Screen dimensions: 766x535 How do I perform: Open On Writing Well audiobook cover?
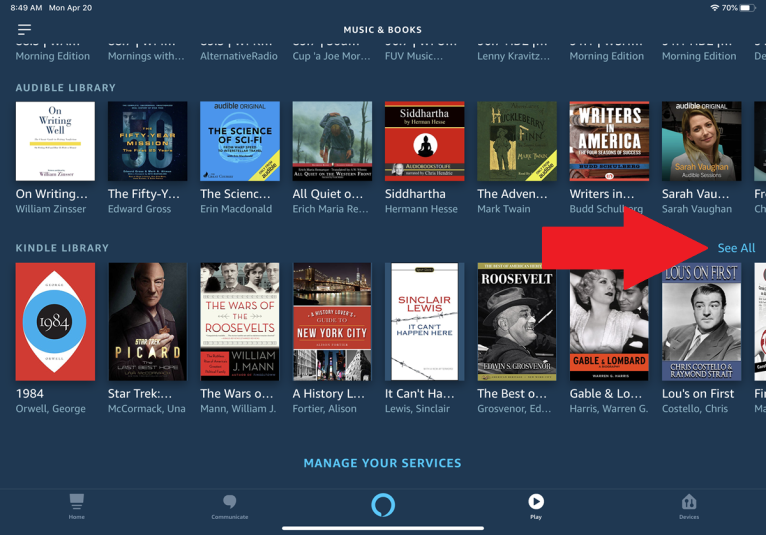pyautogui.click(x=55, y=141)
